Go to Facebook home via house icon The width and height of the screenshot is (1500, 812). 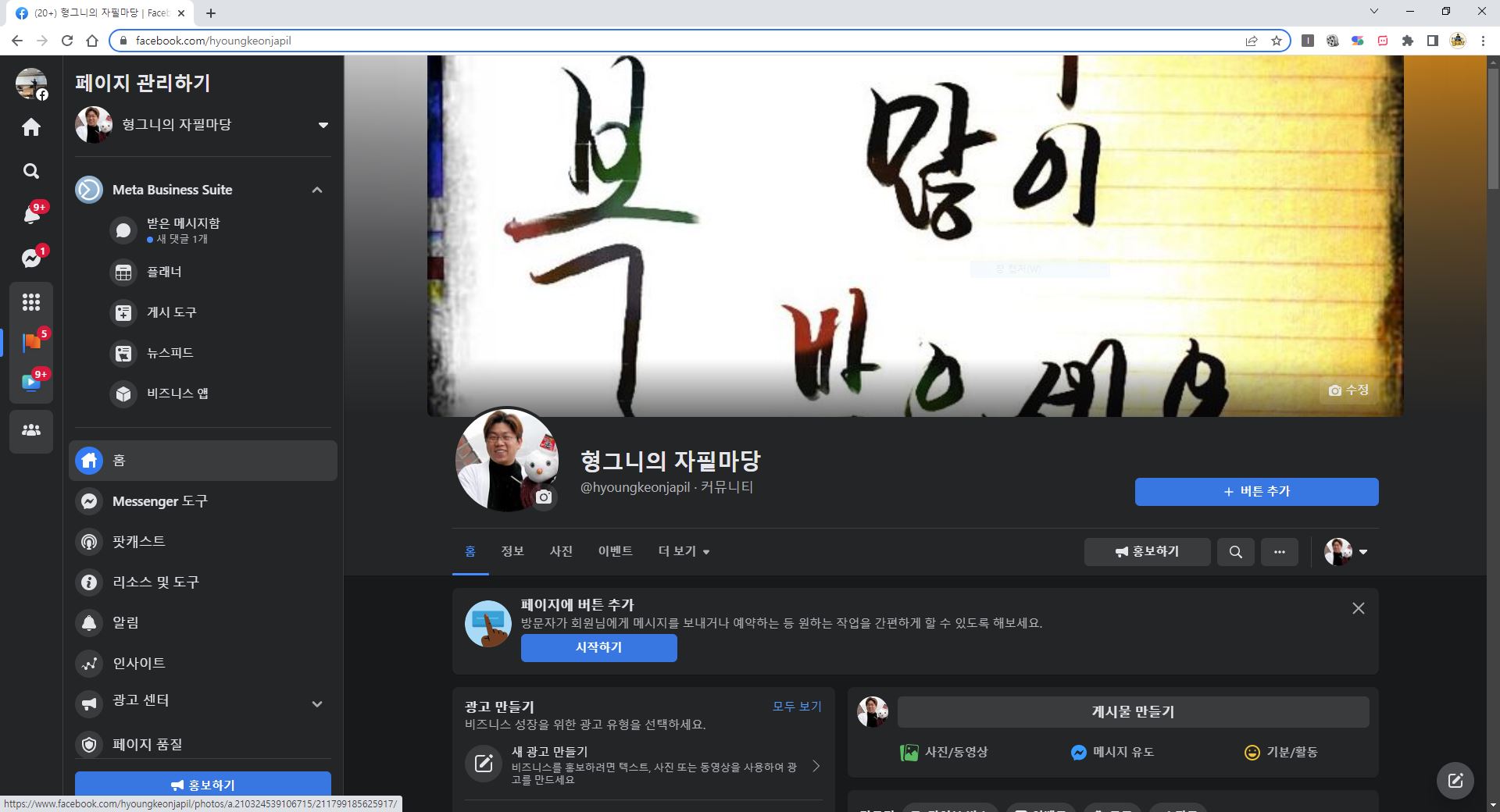coord(31,127)
